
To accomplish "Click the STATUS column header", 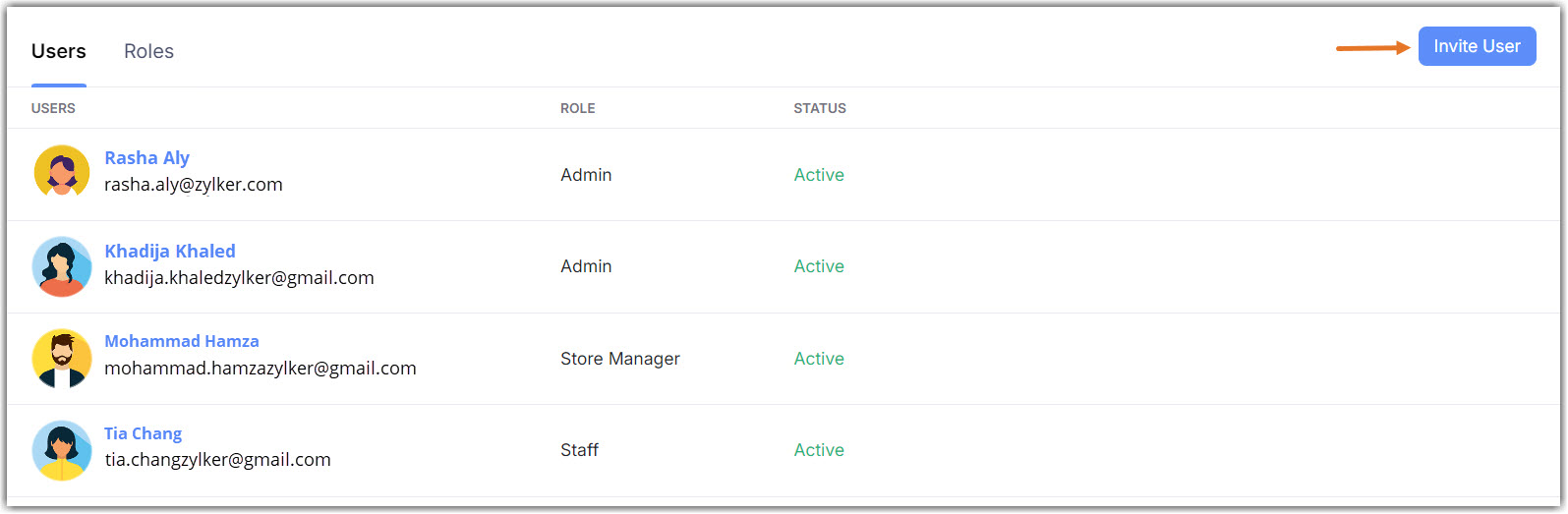I will 820,108.
